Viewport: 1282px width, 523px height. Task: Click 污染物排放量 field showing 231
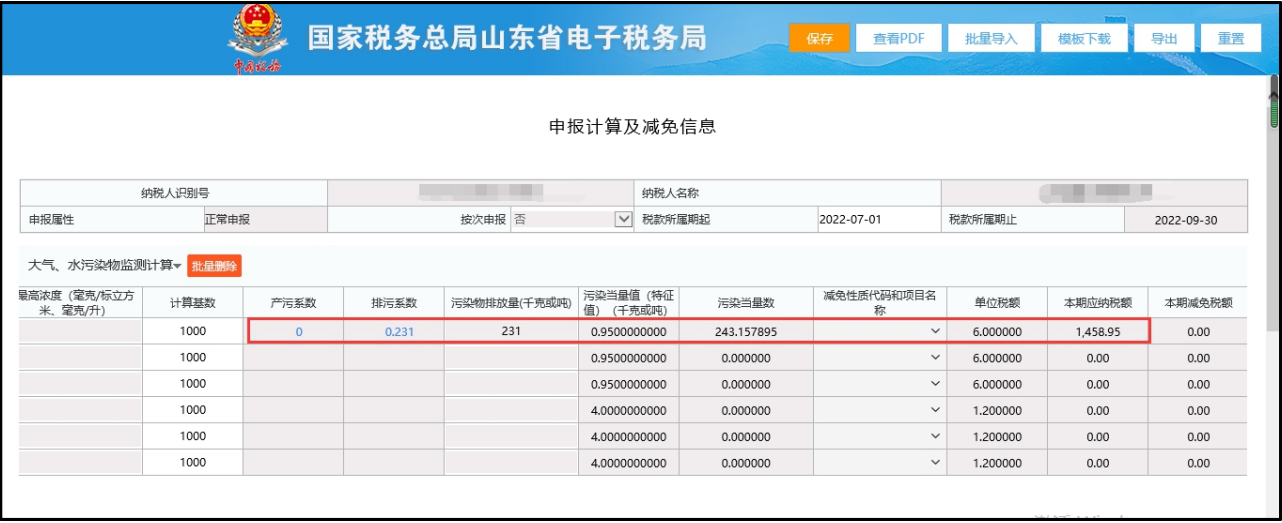click(511, 331)
